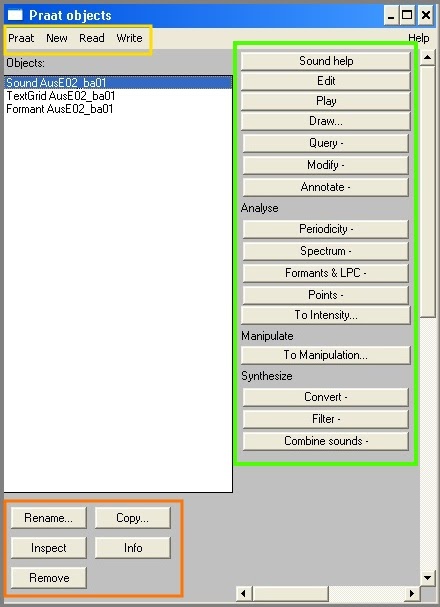Click the horizontal scrollbar right arrow
440x607 pixels.
(412, 593)
